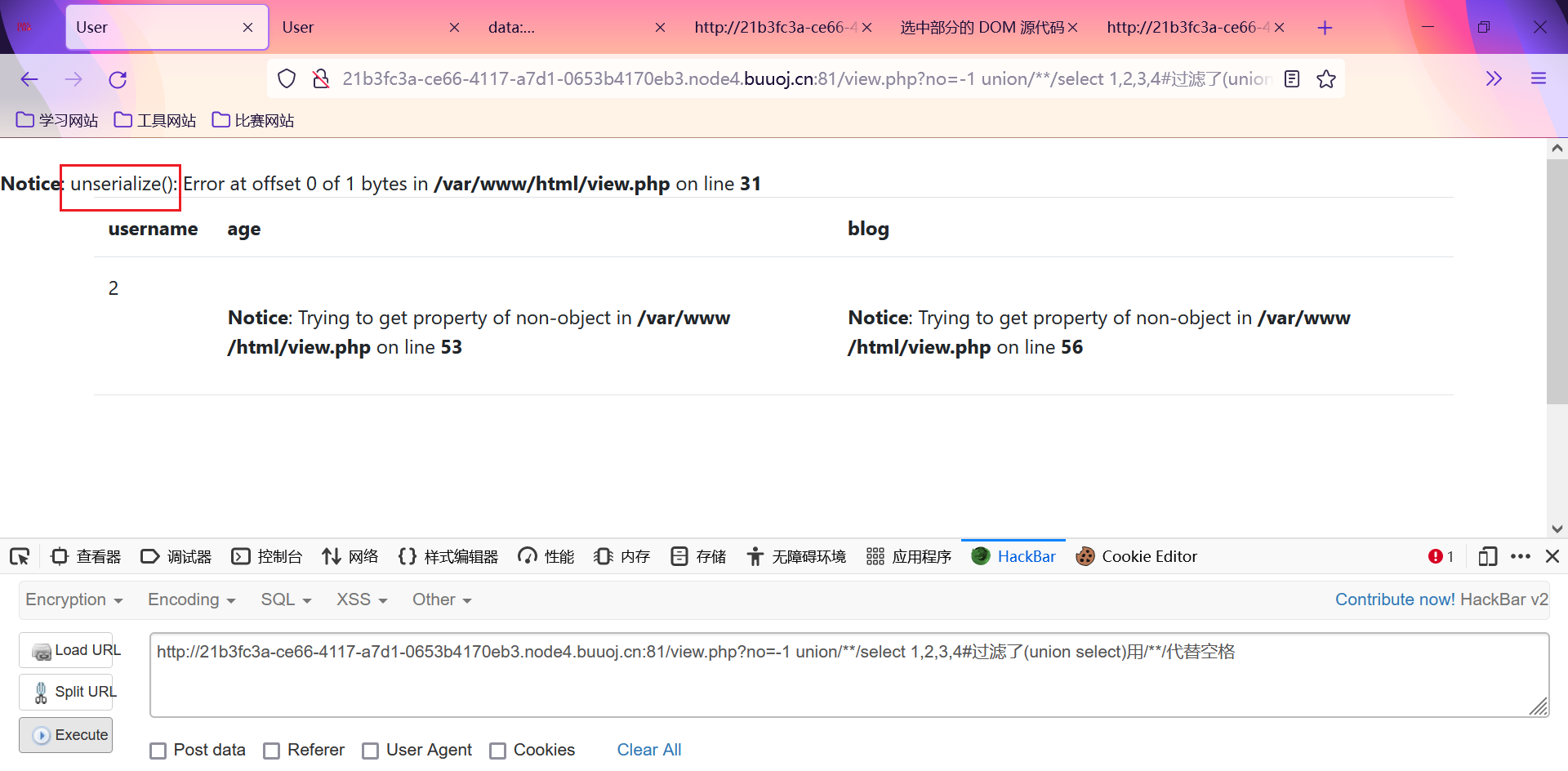This screenshot has width=1568, height=771.
Task: Show more toolbar items chevron
Action: (x=1494, y=79)
